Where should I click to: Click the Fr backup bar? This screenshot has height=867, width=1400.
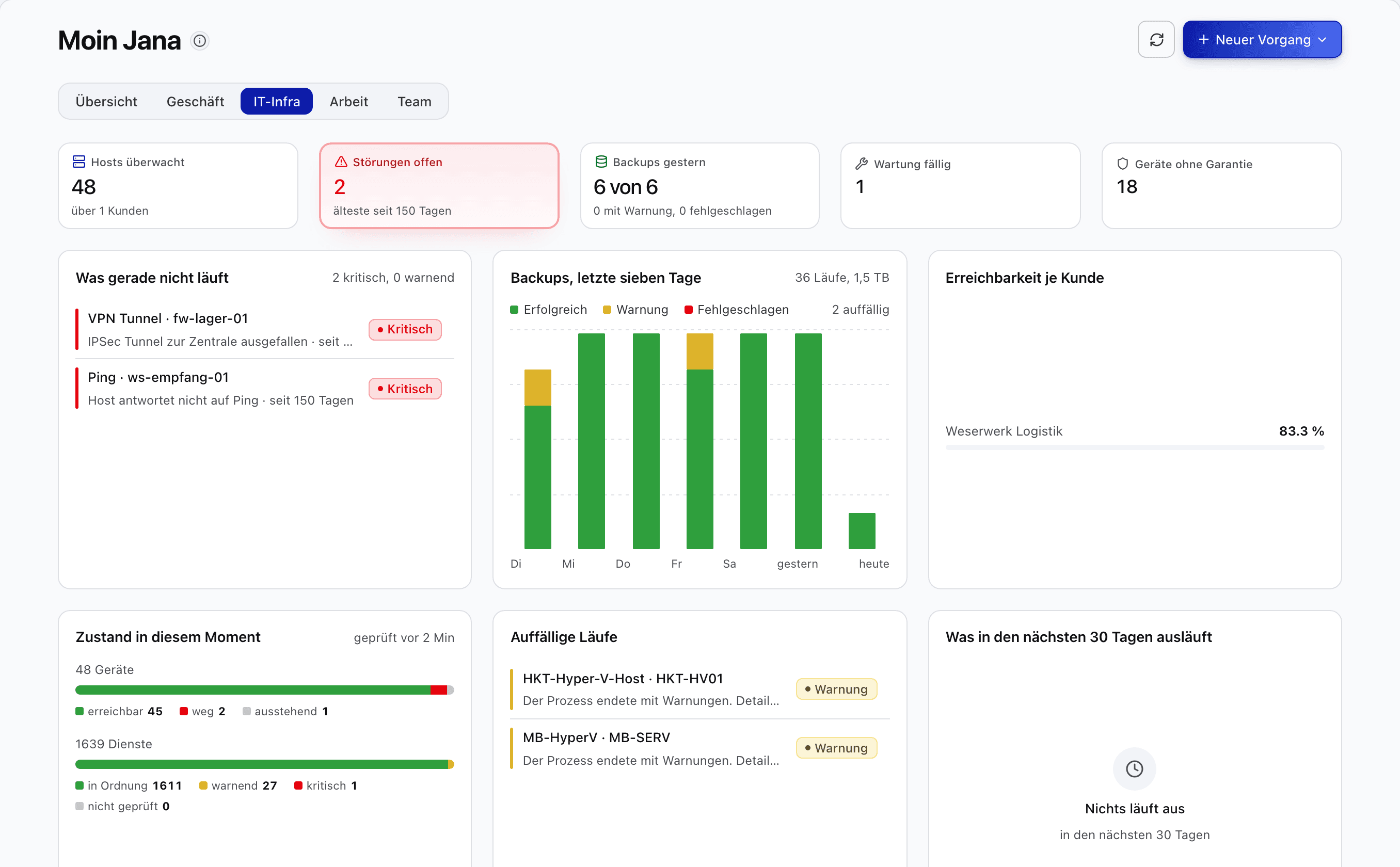point(699,441)
